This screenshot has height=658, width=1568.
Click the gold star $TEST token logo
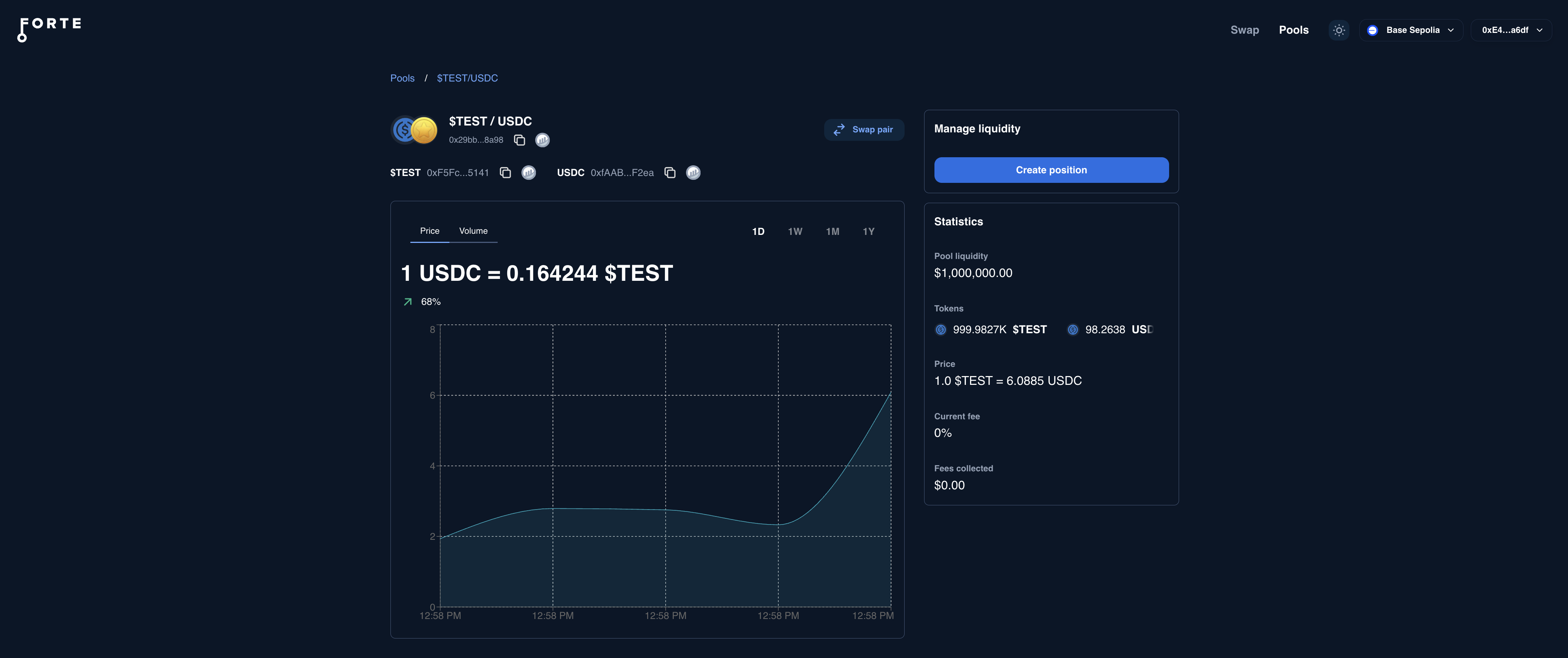click(424, 130)
